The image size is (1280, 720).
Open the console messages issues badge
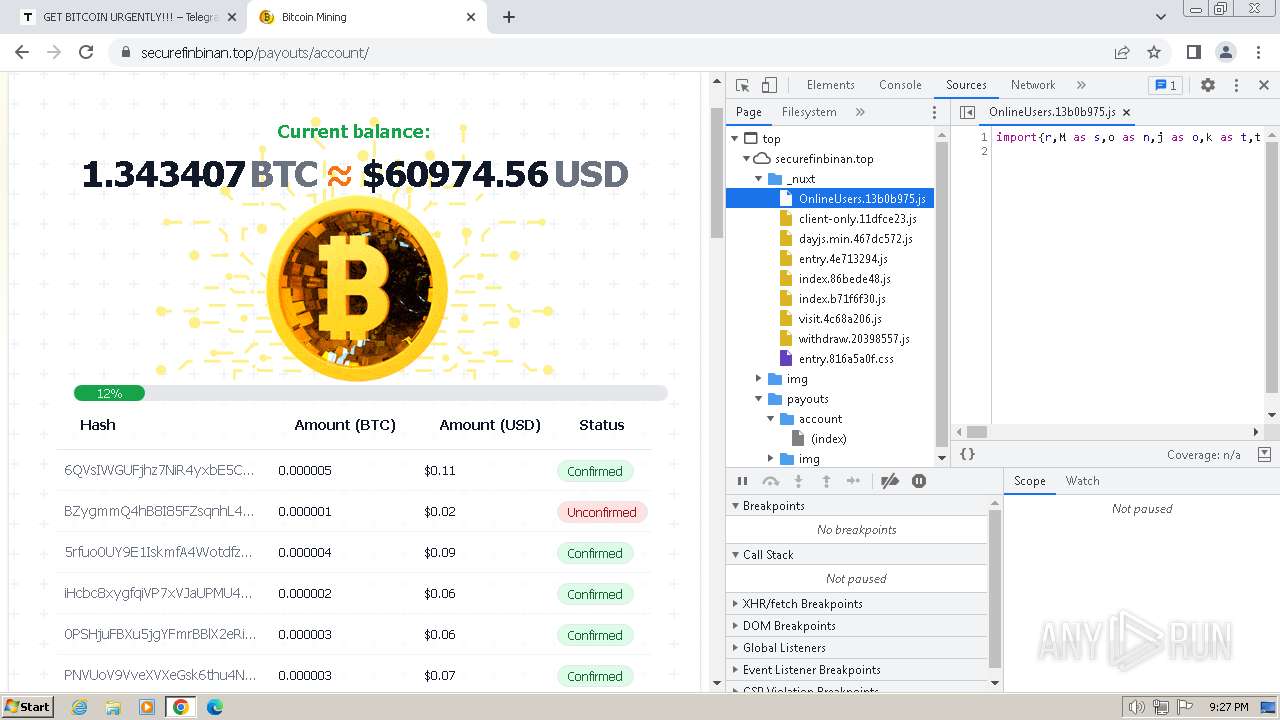pos(1165,85)
